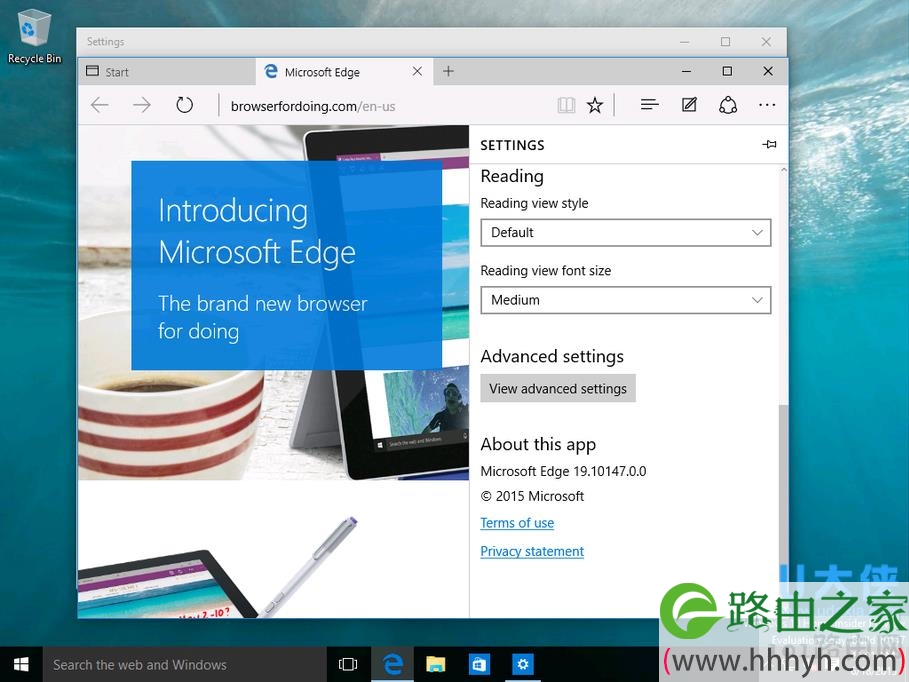Click the © 2015 Microsoft text
This screenshot has height=682, width=909.
pos(532,496)
